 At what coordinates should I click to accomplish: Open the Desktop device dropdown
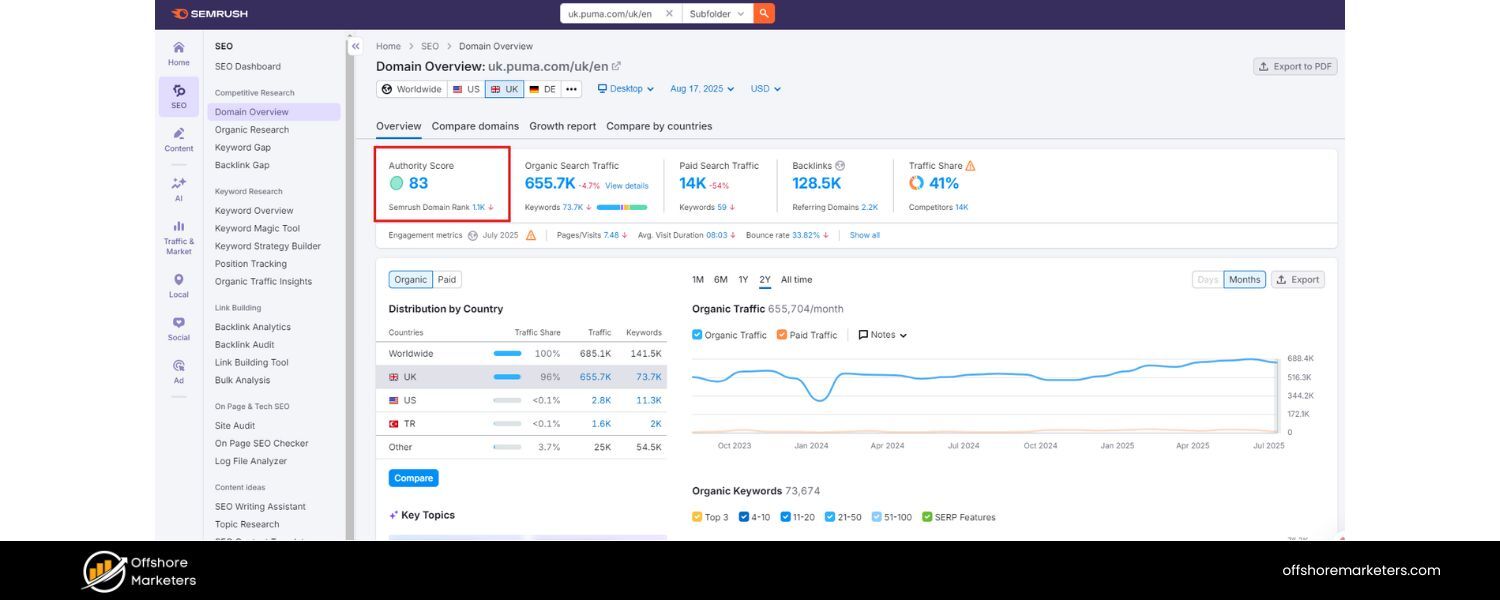pos(626,89)
